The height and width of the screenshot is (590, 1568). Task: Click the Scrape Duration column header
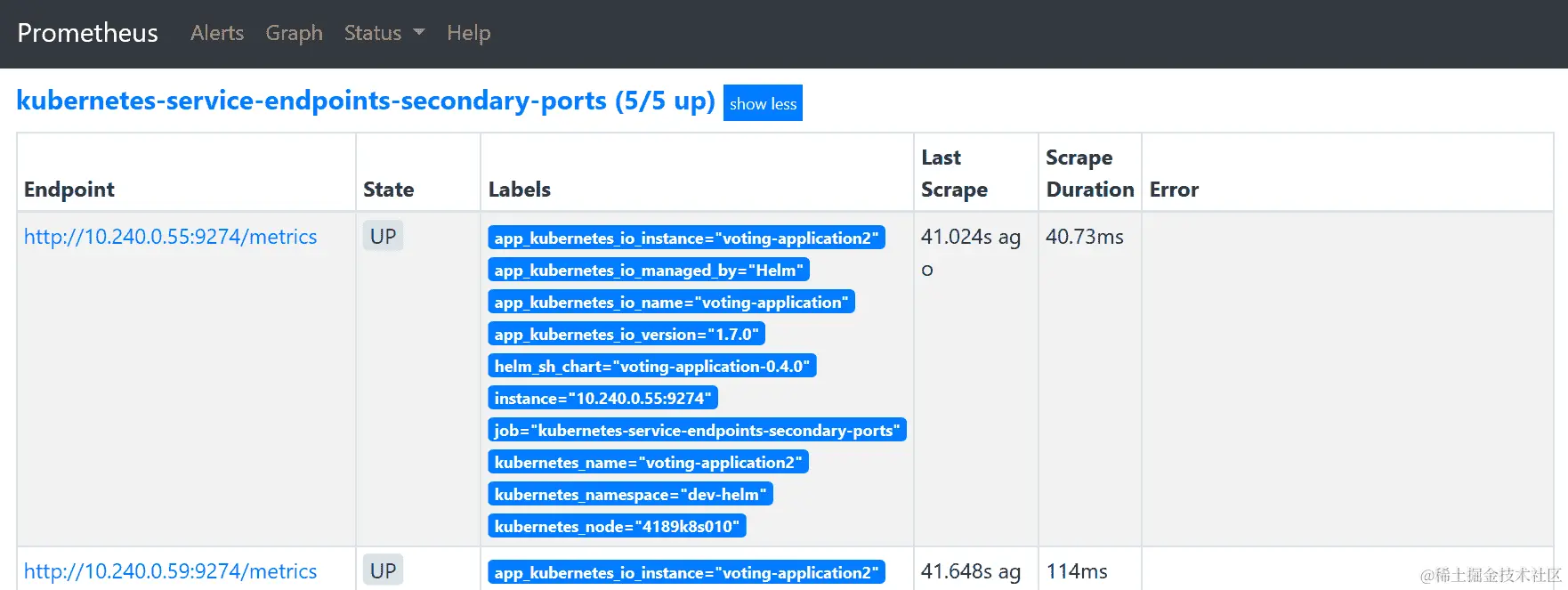1090,174
